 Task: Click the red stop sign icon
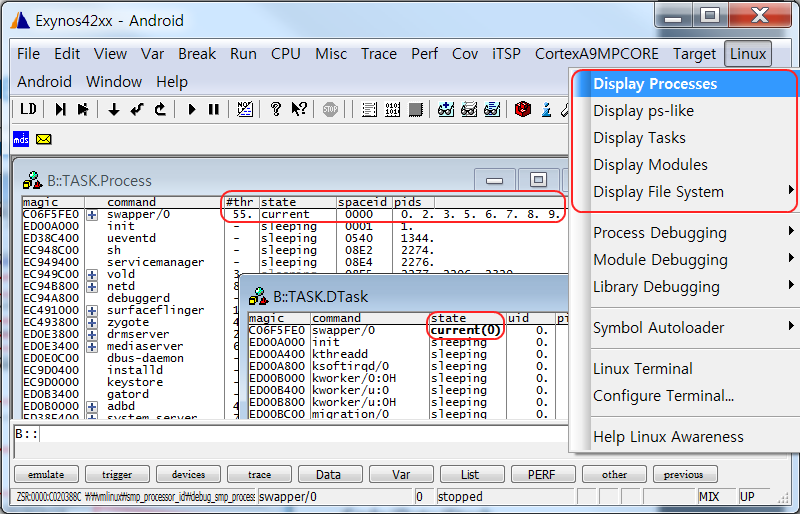pyautogui.click(x=330, y=109)
